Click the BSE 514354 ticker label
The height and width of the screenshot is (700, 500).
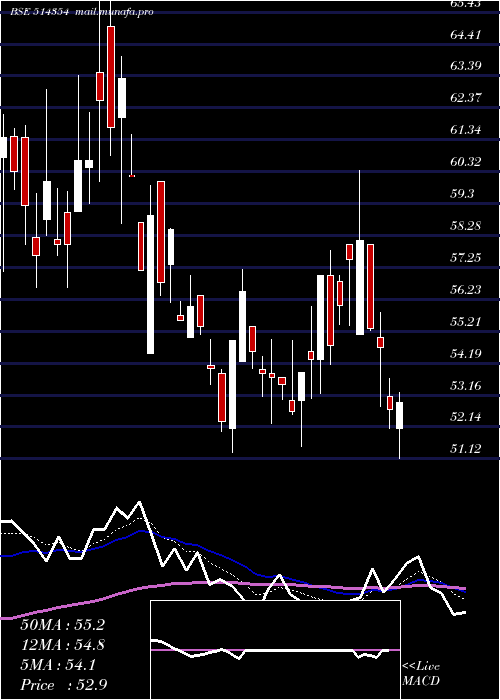(x=40, y=12)
